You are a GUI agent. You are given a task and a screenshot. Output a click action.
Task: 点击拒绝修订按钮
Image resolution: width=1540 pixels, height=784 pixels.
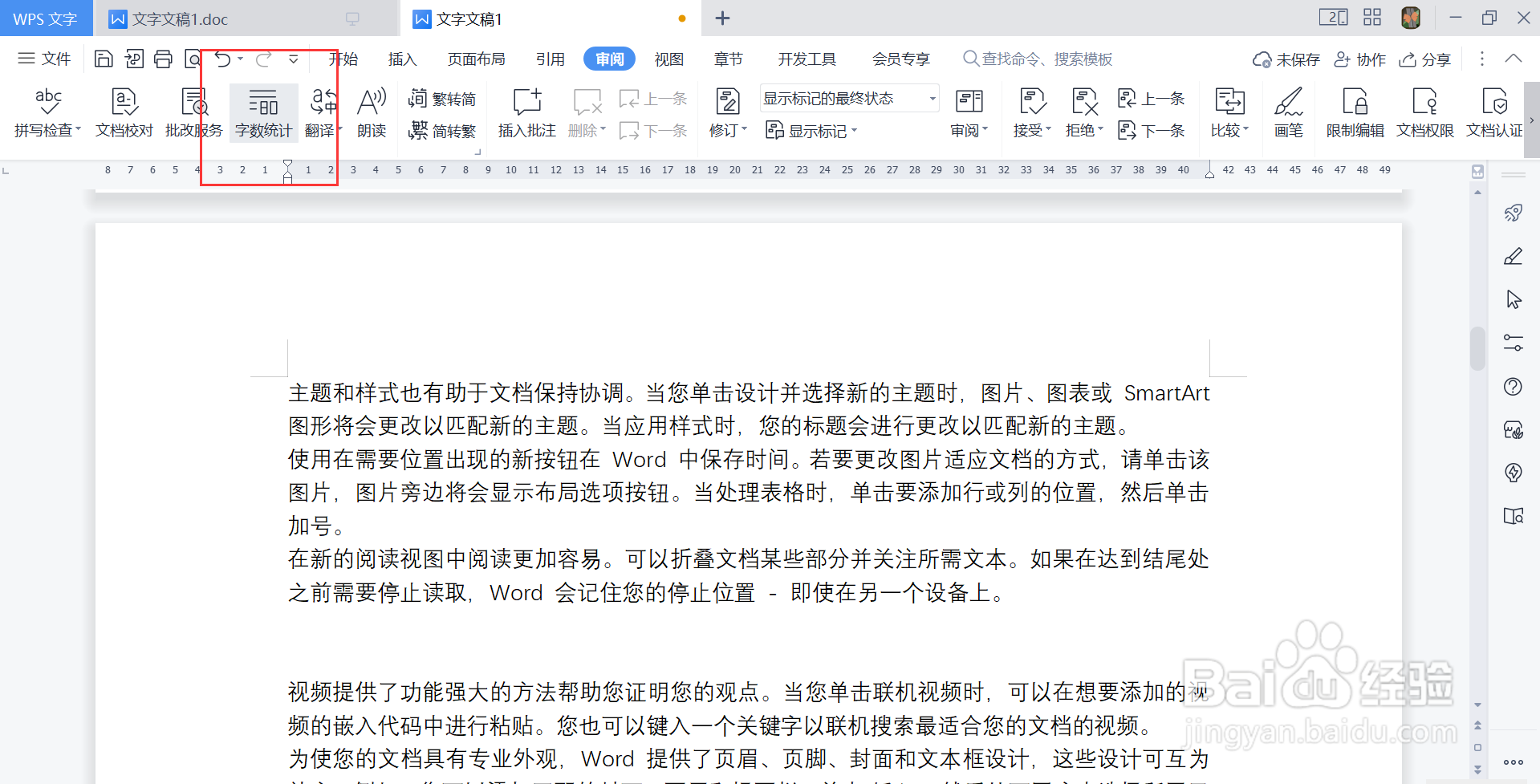click(1082, 112)
